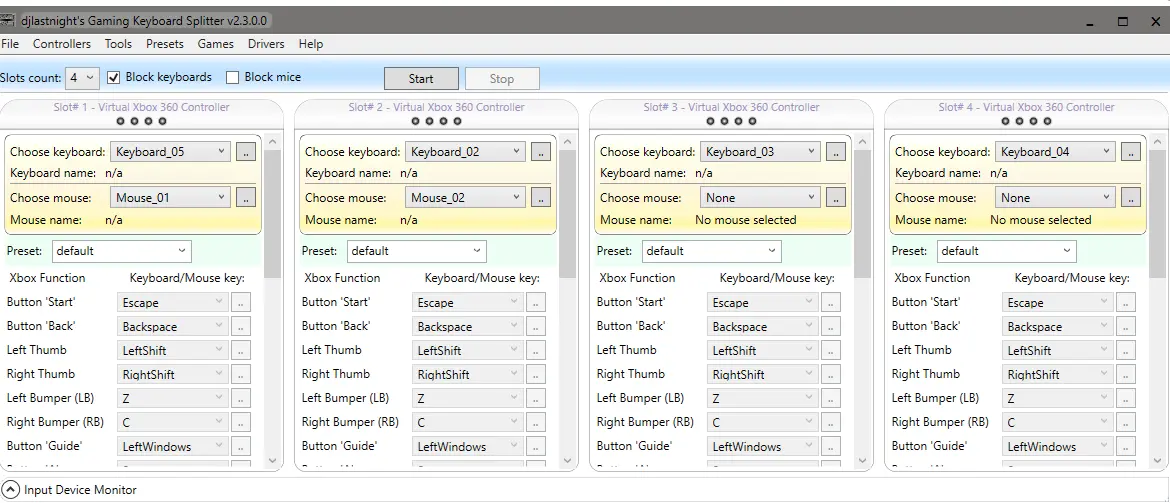Open Slot 3 Choose keyboard dropdown Keyboard_03
The width and height of the screenshot is (1170, 503).
pos(760,151)
